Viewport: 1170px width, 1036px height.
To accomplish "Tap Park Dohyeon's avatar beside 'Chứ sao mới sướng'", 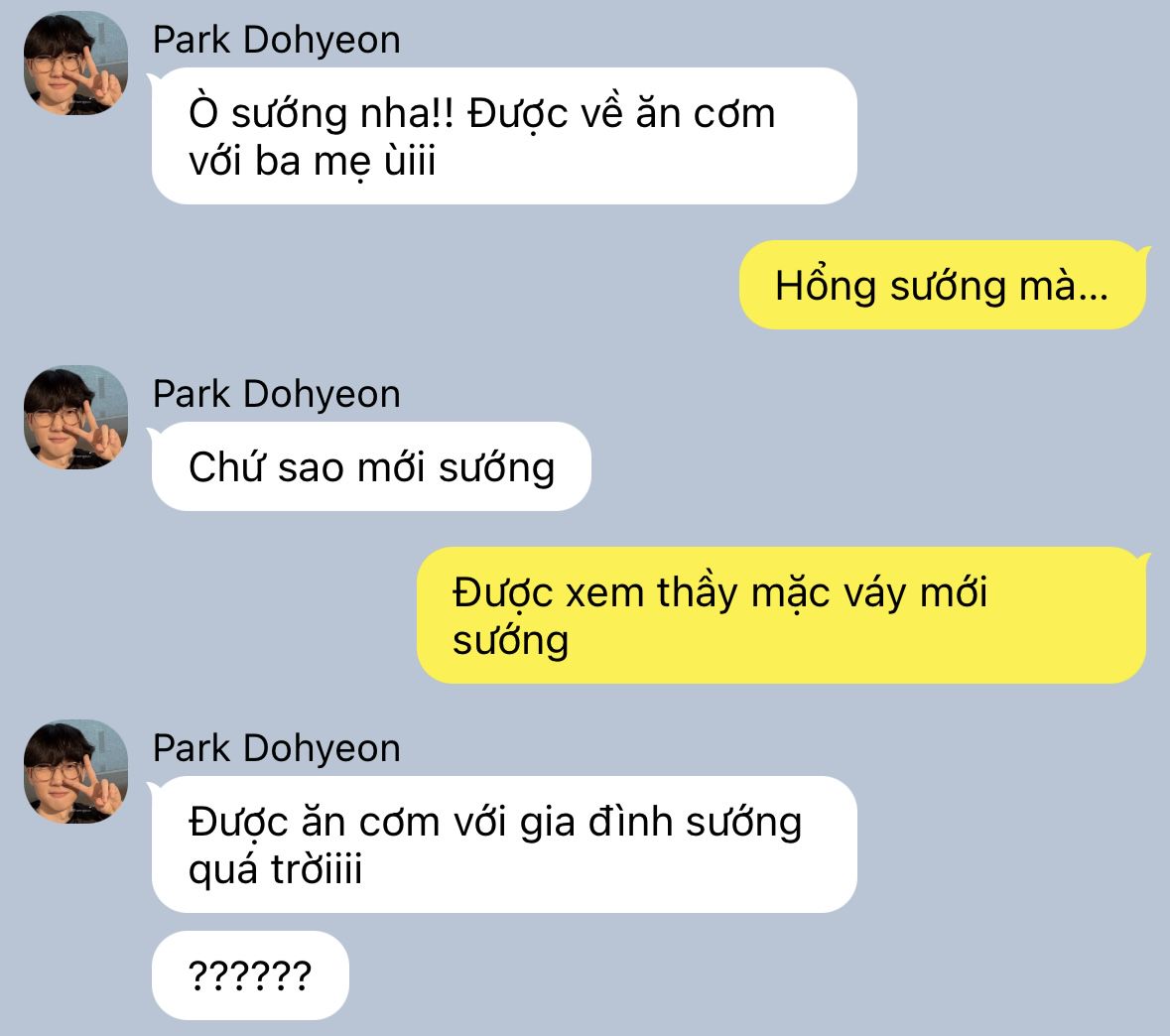I will (75, 417).
